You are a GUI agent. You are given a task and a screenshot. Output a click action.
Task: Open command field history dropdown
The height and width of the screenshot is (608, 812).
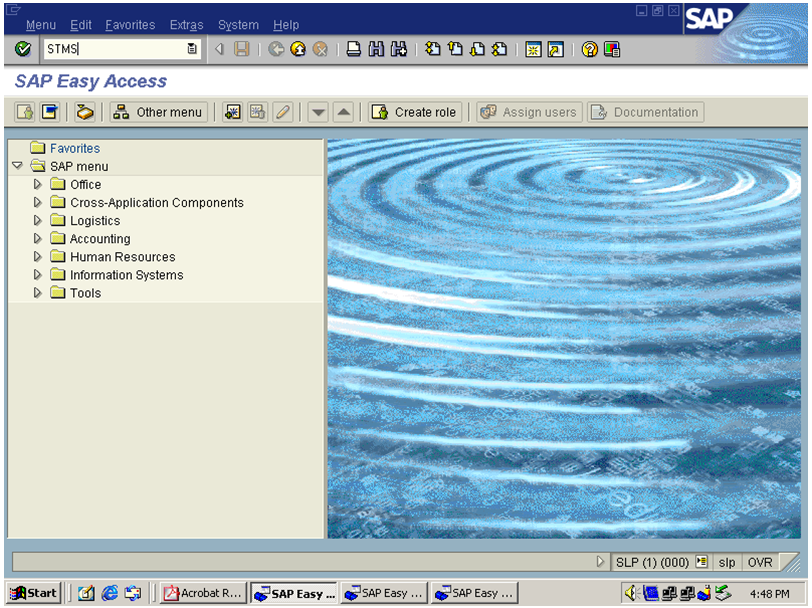click(192, 49)
